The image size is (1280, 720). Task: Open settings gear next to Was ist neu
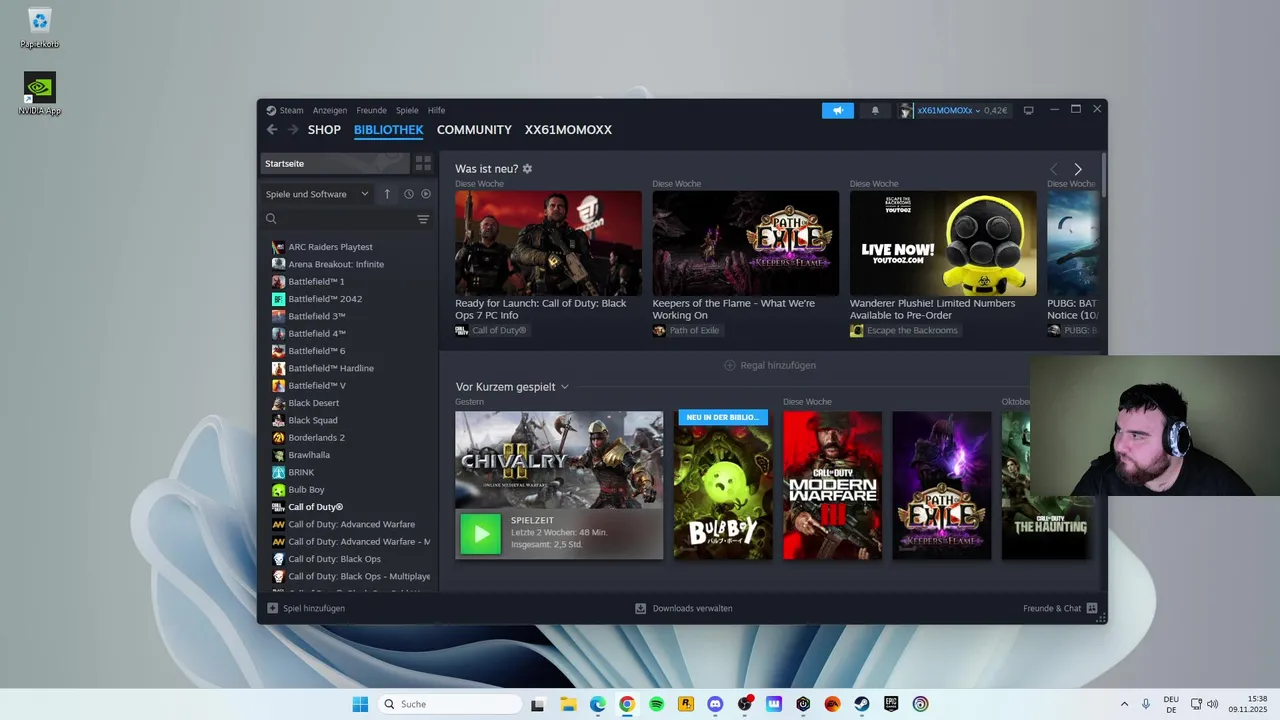pos(527,169)
